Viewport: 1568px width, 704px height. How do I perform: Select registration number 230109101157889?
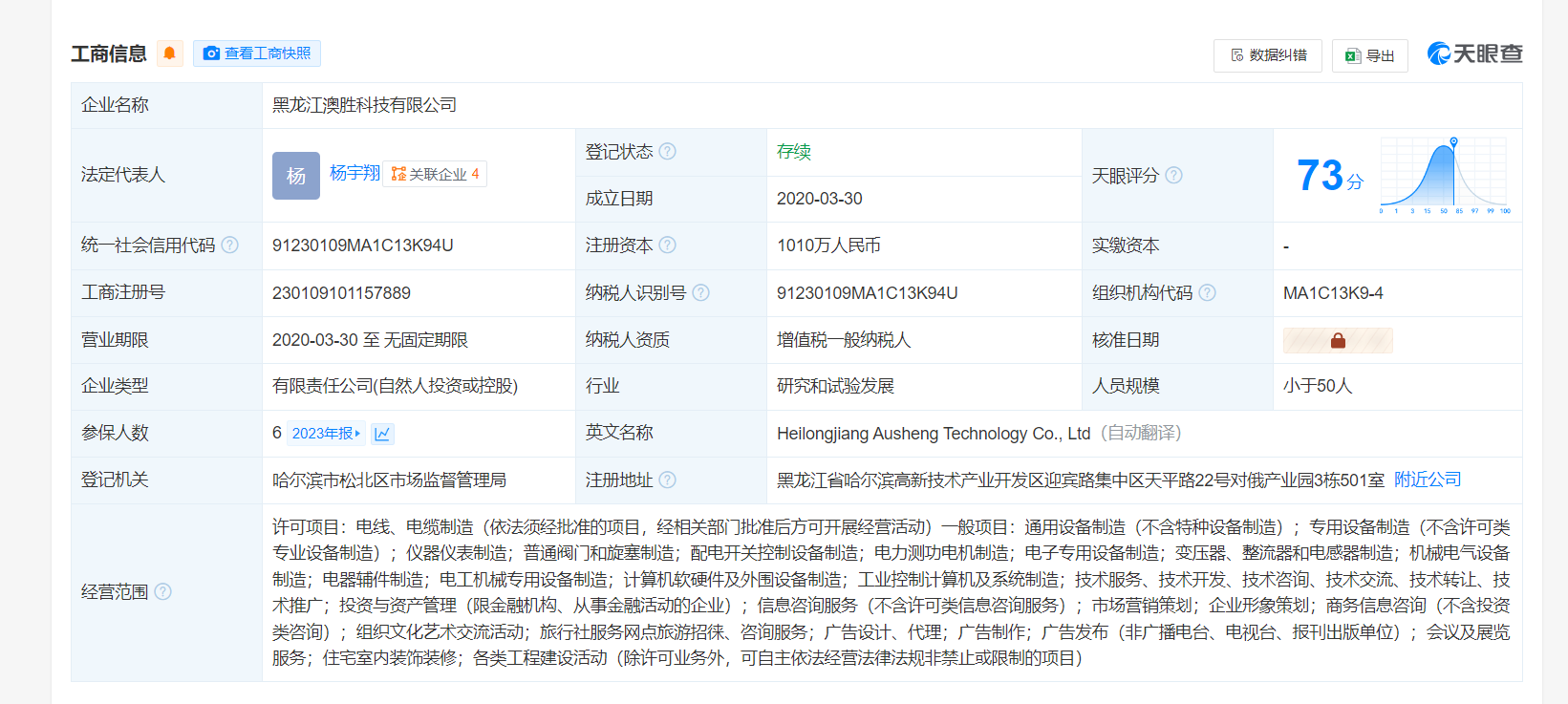coord(341,293)
